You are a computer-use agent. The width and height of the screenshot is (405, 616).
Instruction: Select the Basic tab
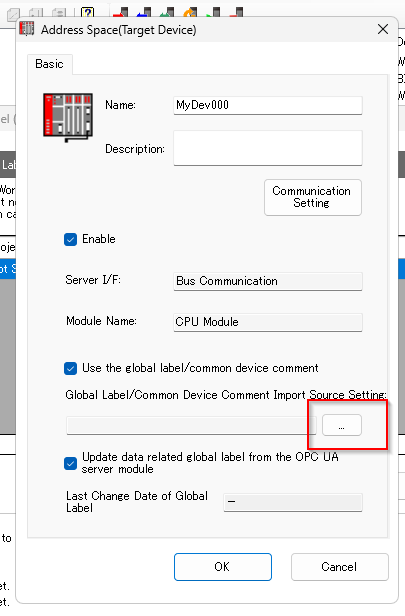click(49, 64)
